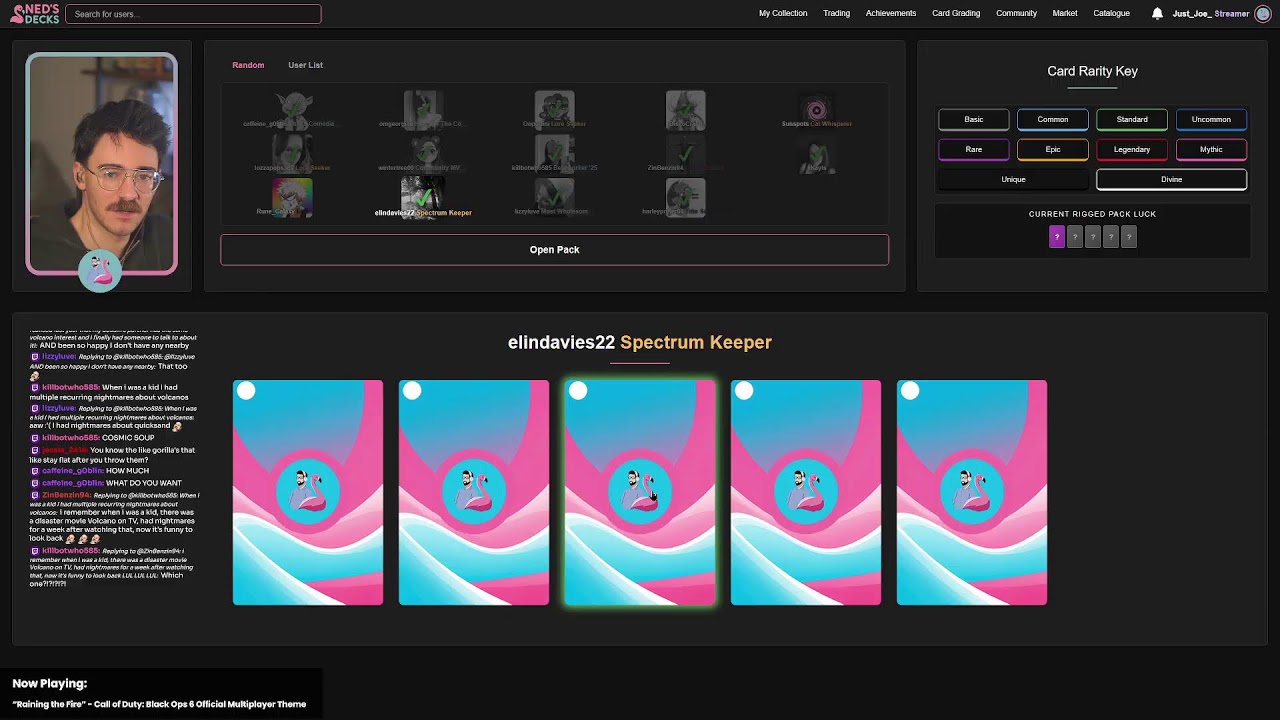Open the Achievements page
Screen dimensions: 1280x720
click(x=891, y=14)
